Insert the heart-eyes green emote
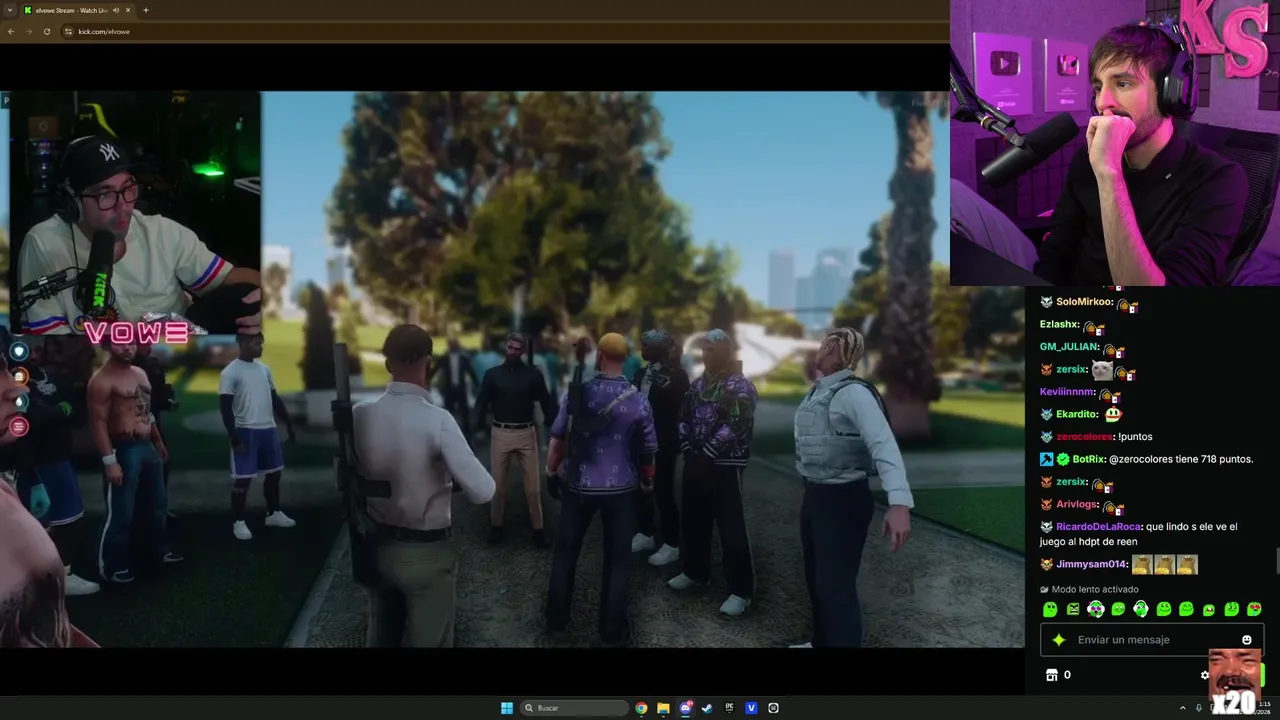The width and height of the screenshot is (1280, 720). coord(1254,609)
